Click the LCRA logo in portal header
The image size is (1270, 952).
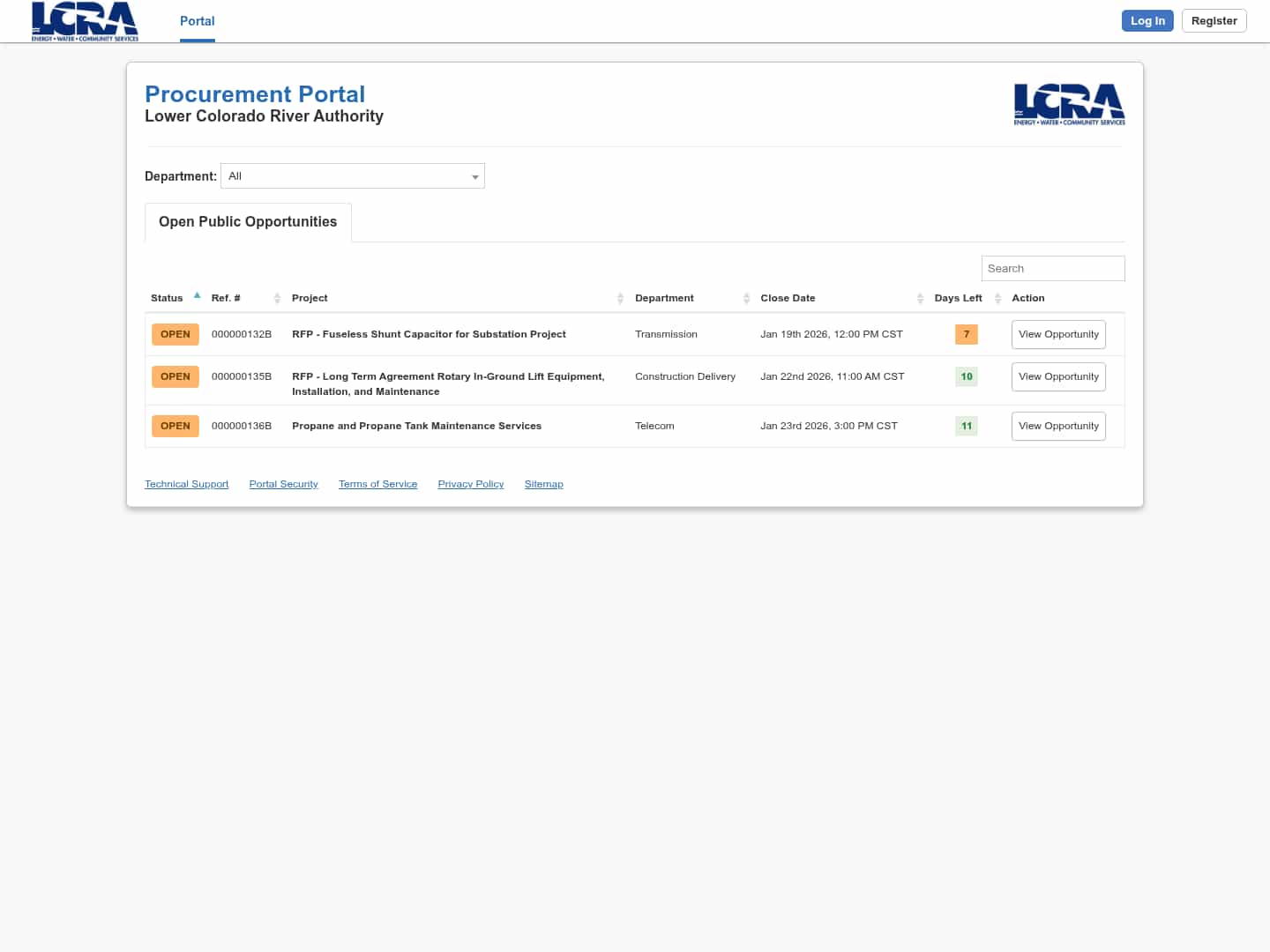(1069, 104)
